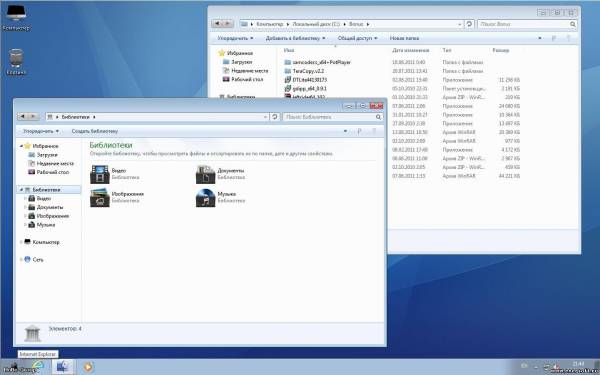
Task: Expand the Сеть node in sidebar tree
Action: (21, 259)
